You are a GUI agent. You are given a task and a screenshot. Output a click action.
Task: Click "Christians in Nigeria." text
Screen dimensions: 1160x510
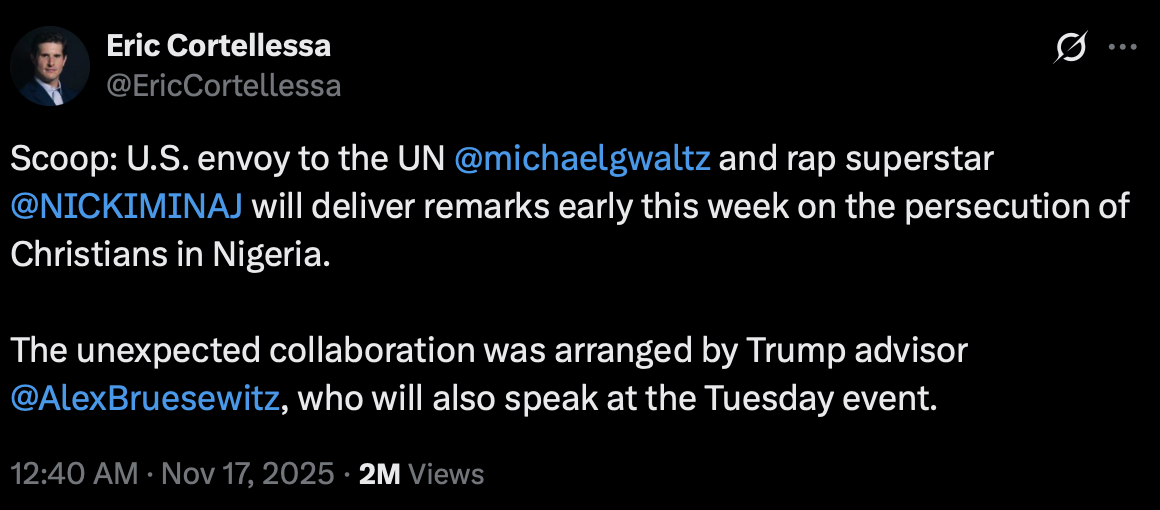coord(169,253)
